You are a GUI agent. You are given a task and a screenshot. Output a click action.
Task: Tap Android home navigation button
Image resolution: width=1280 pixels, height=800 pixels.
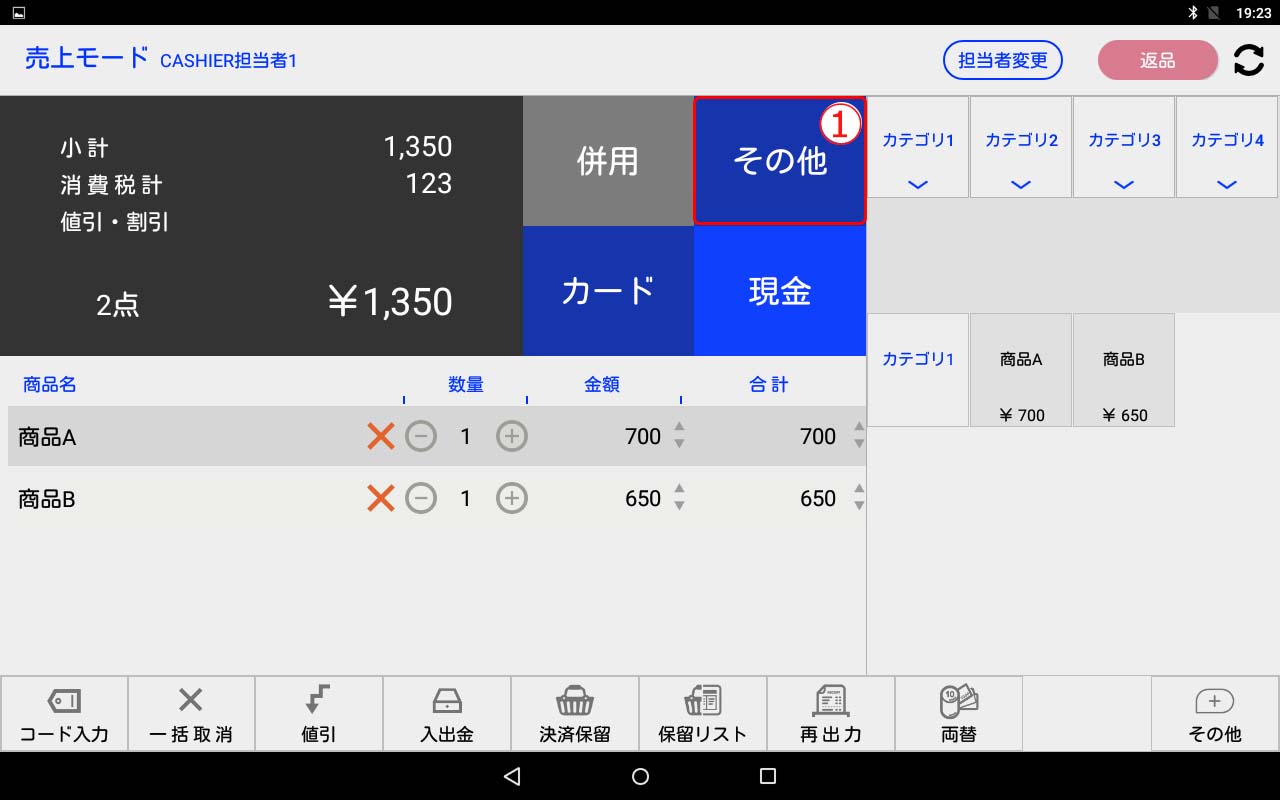pos(641,776)
